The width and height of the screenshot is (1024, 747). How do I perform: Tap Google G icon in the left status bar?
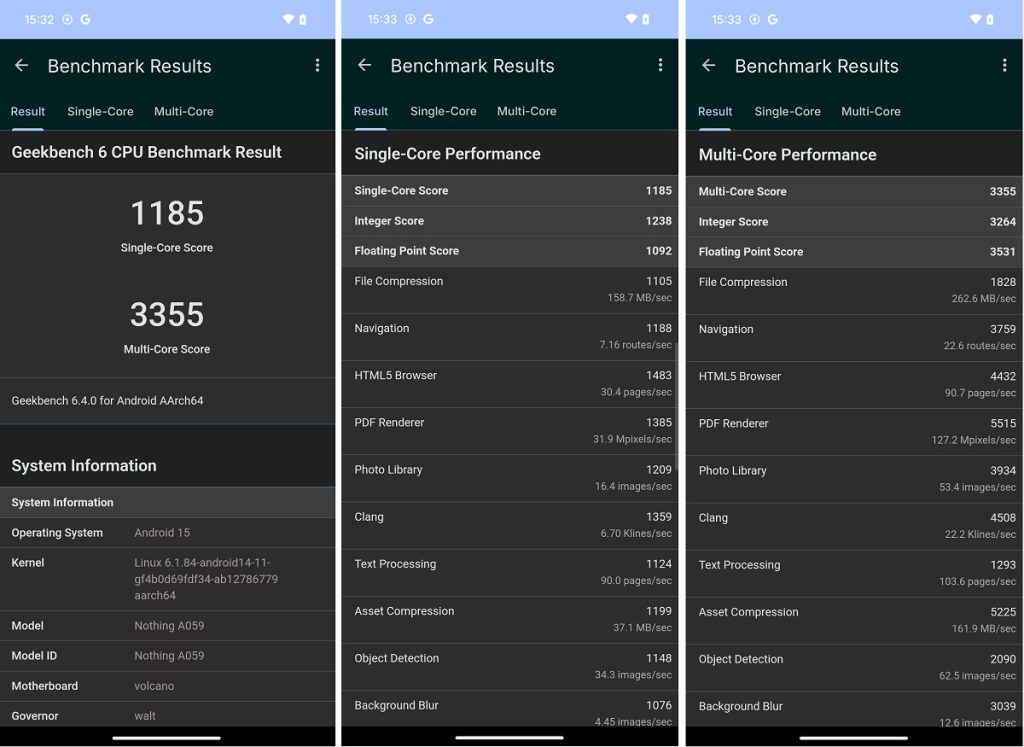coord(86,20)
